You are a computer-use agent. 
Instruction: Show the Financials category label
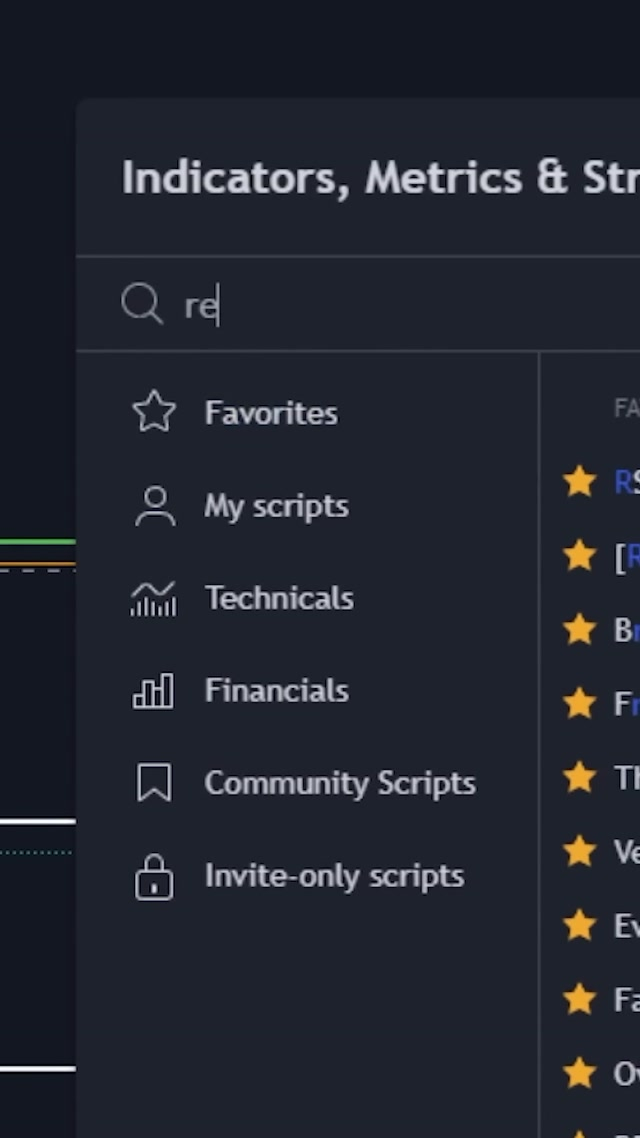coord(276,691)
